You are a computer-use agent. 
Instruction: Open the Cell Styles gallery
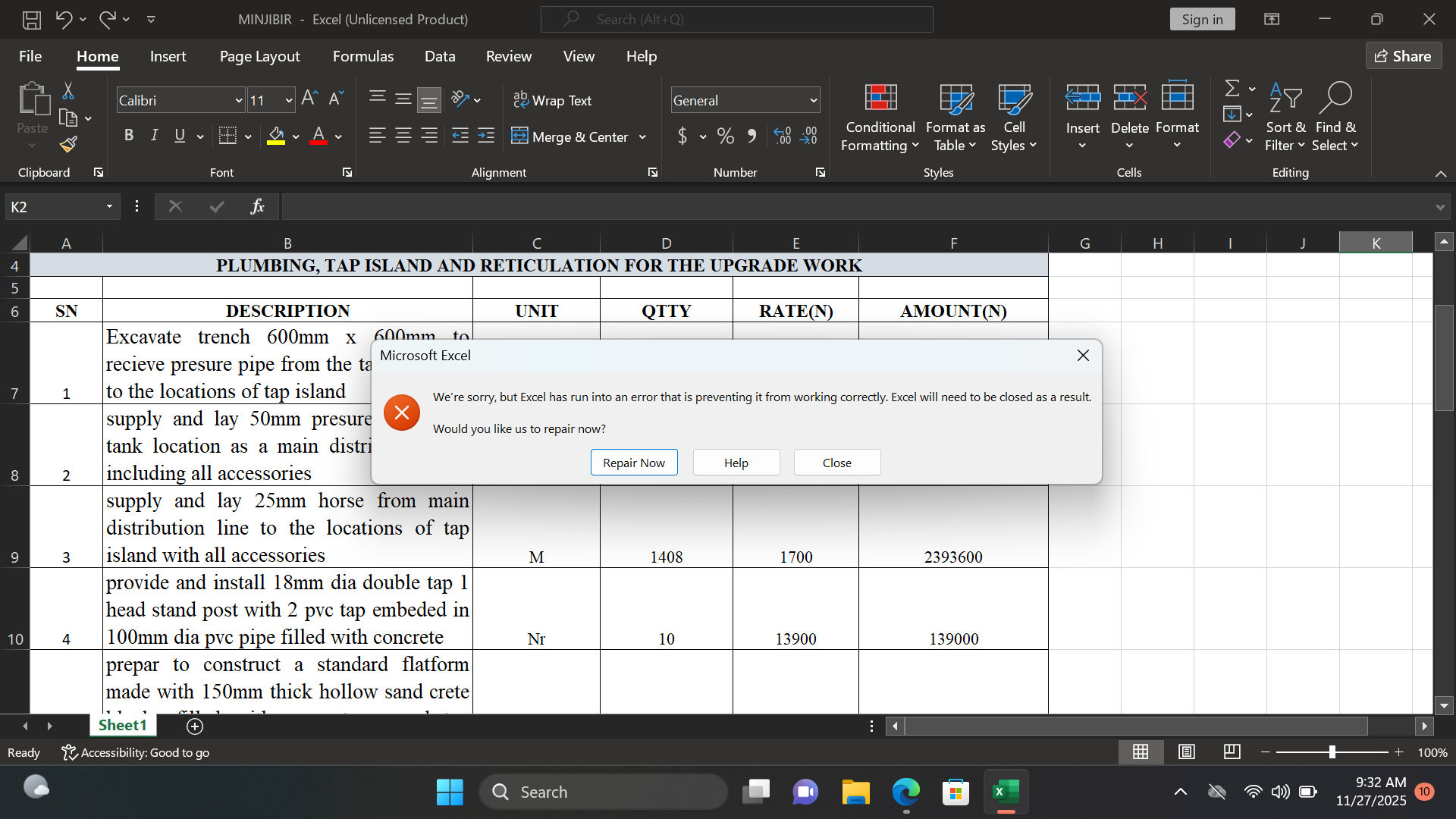point(1014,118)
